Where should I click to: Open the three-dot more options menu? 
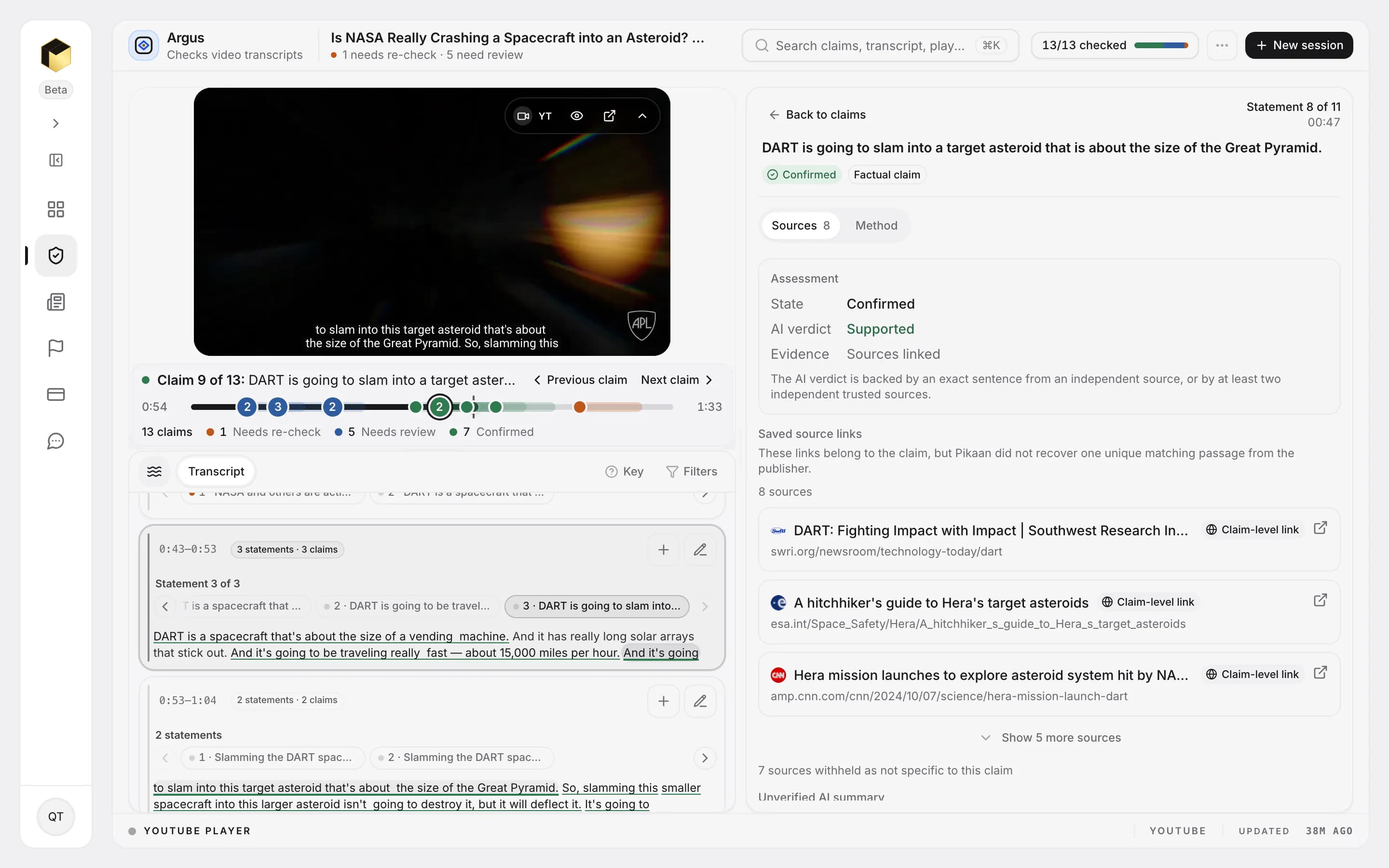pos(1221,45)
